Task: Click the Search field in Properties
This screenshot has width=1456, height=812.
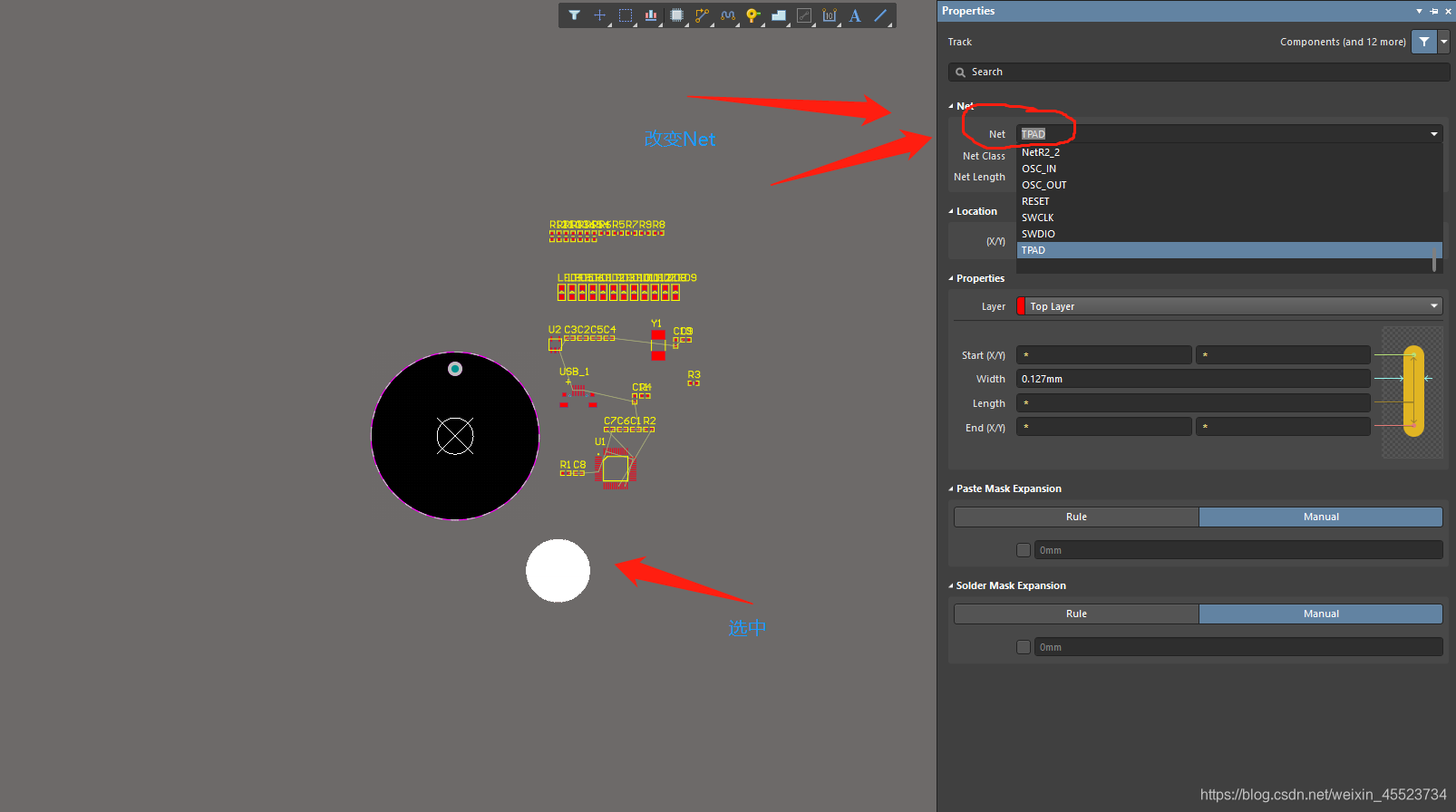Action: (x=1199, y=72)
